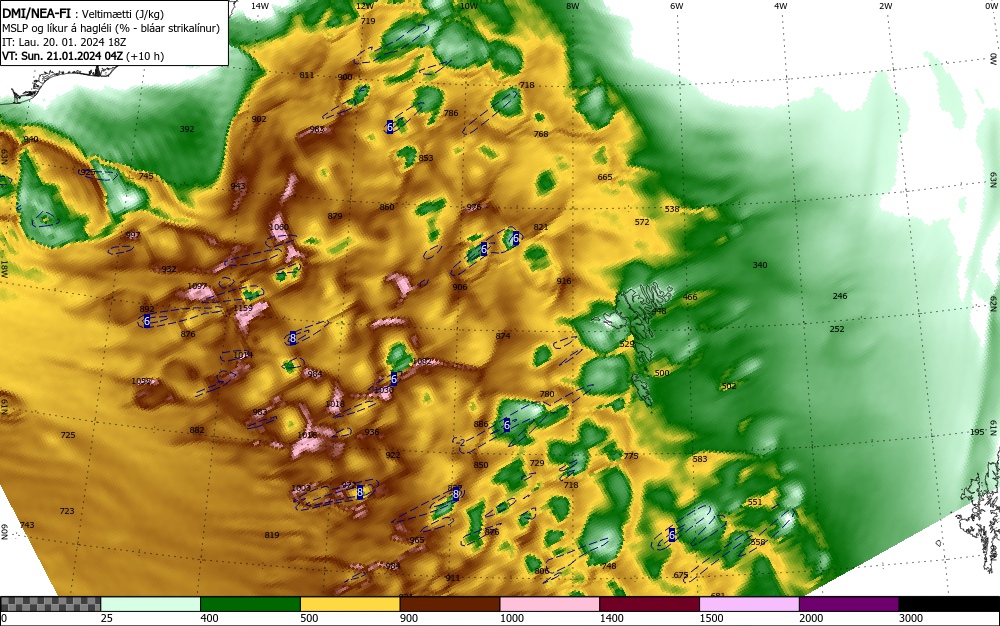This screenshot has width=1000, height=626.
Task: Select the black above-3000 legend swatch
Action: click(949, 604)
